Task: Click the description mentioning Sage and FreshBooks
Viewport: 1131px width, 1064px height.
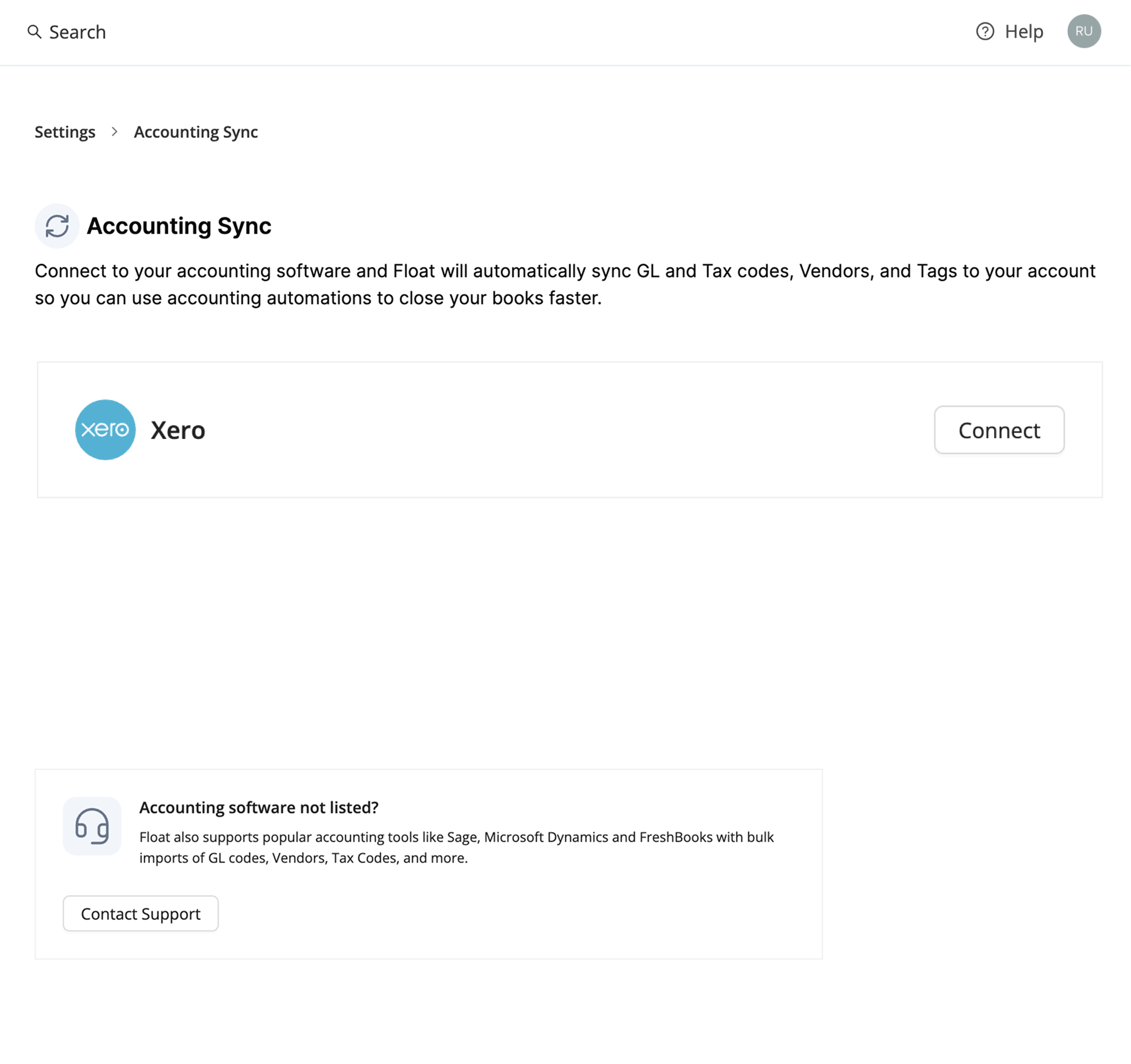Action: click(x=456, y=847)
